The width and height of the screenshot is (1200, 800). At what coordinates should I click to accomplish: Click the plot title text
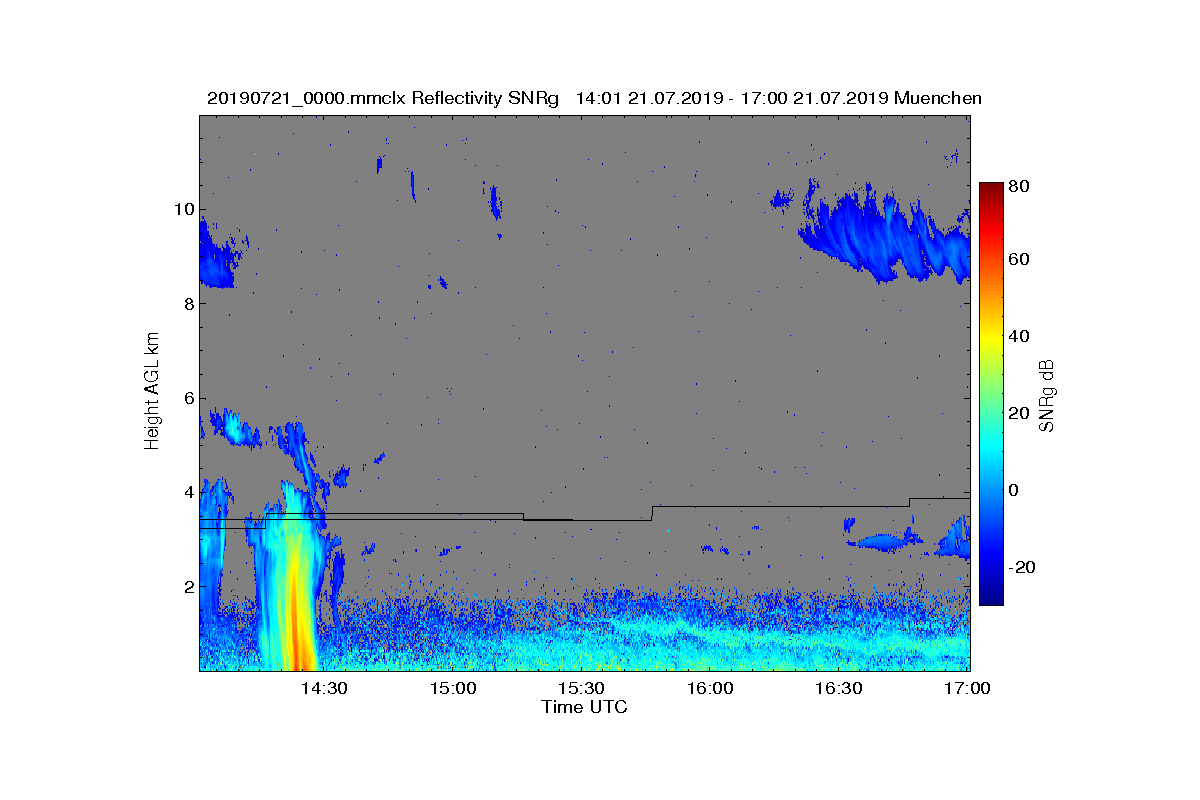coord(594,98)
